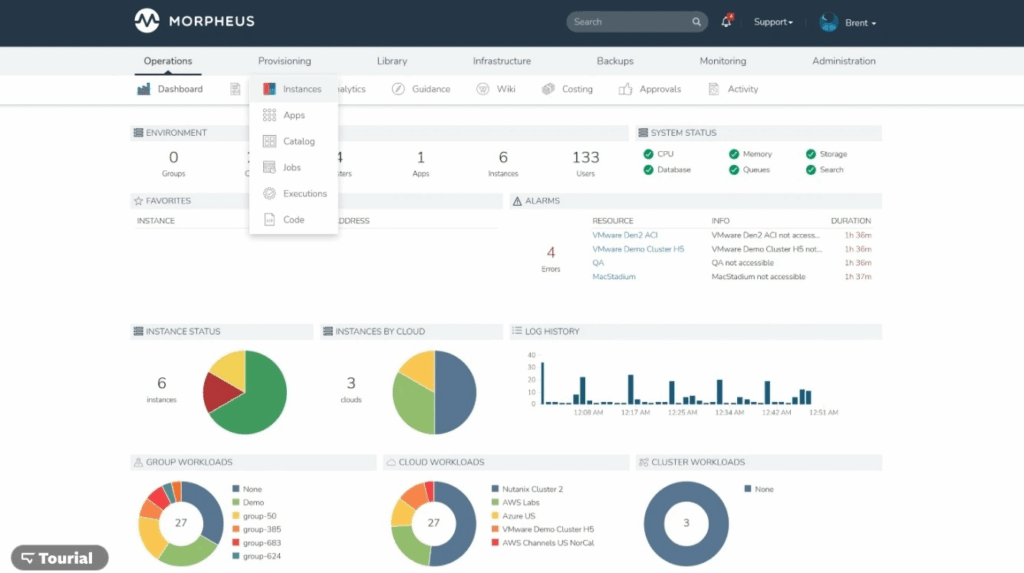This screenshot has height=573, width=1024.
Task: Click the Activity document icon
Action: (x=713, y=89)
